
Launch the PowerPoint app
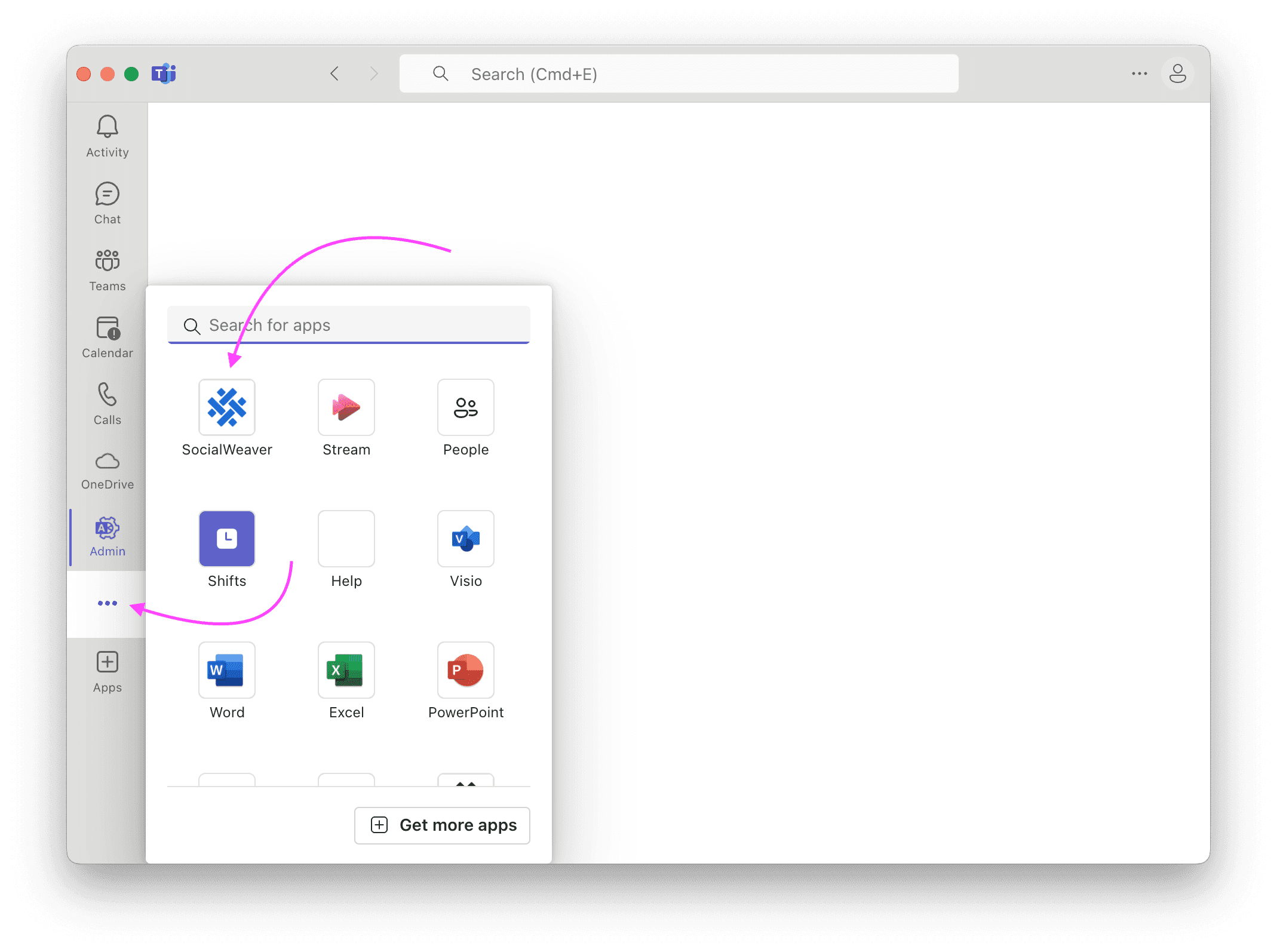pos(466,681)
